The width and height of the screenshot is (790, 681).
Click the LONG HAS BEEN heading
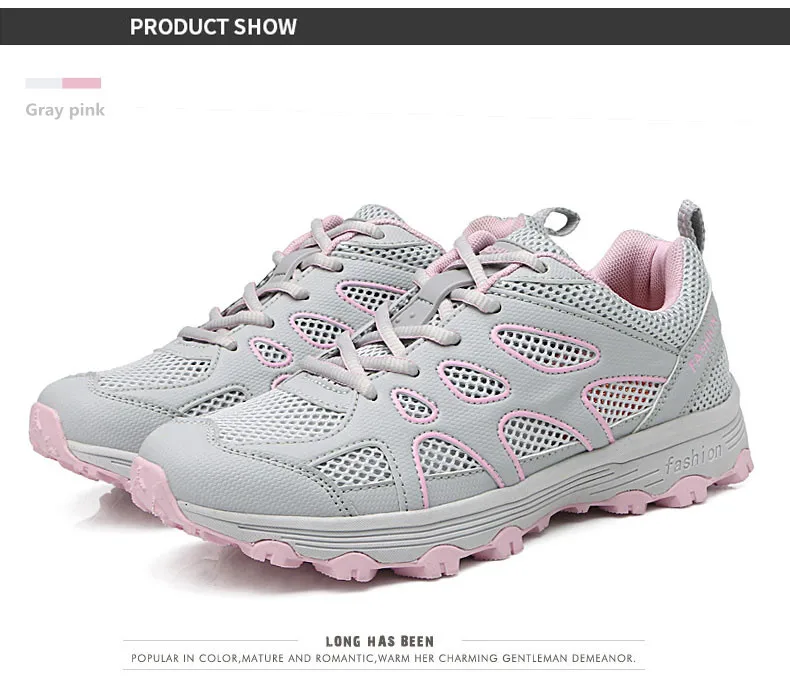tap(380, 641)
